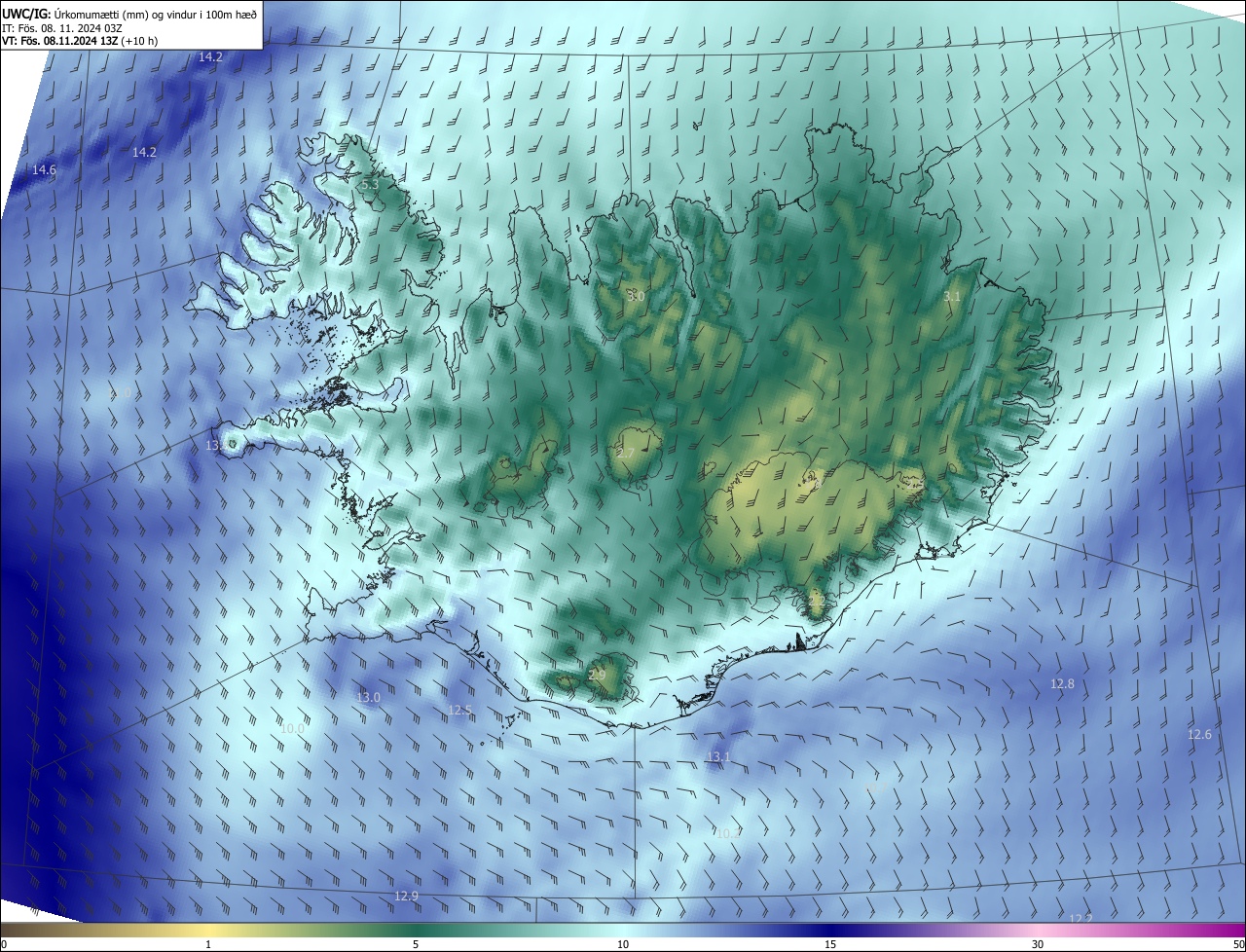Pick the dark navy color above the 15 tick
The width and height of the screenshot is (1246, 952).
click(x=830, y=930)
